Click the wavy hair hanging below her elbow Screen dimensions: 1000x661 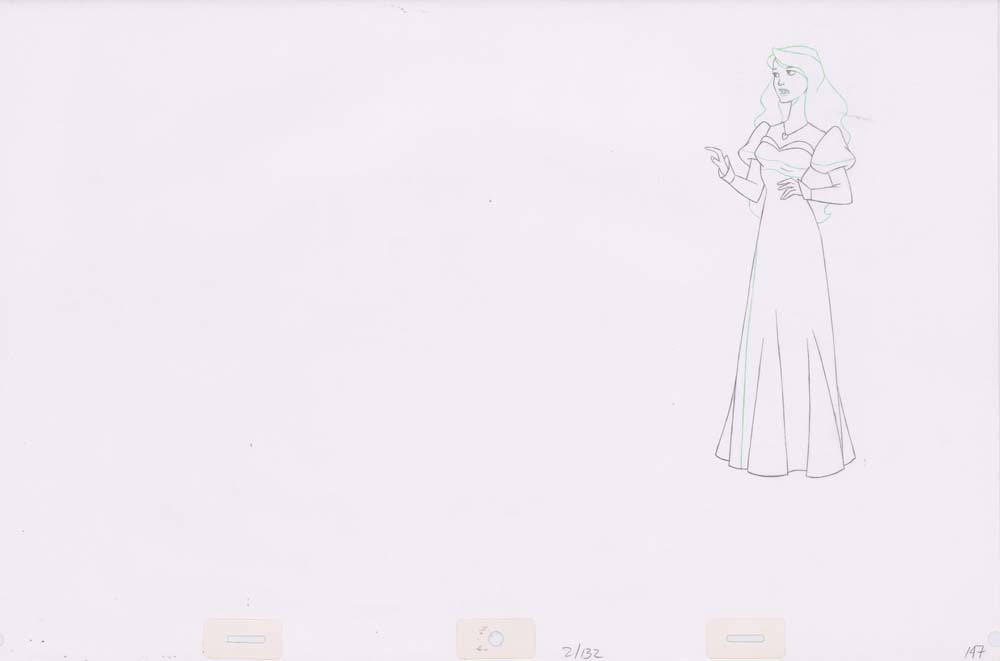(x=826, y=212)
